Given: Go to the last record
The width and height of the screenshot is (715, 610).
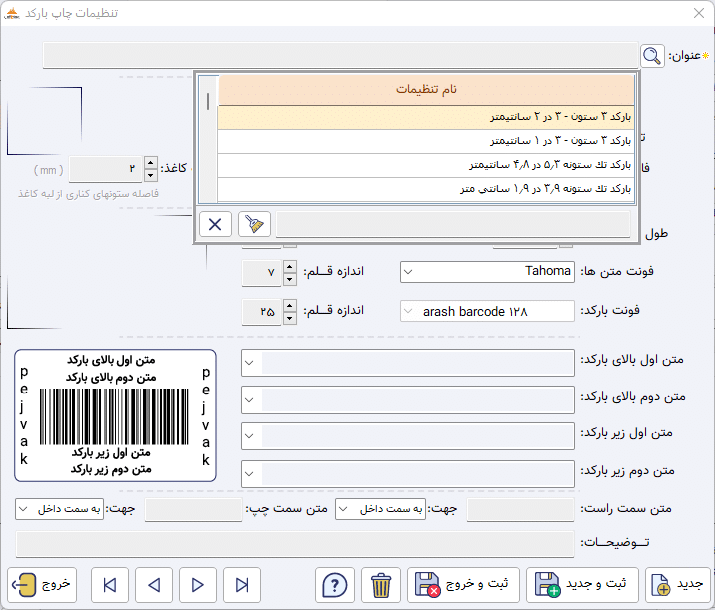Looking at the screenshot, I should [242, 585].
